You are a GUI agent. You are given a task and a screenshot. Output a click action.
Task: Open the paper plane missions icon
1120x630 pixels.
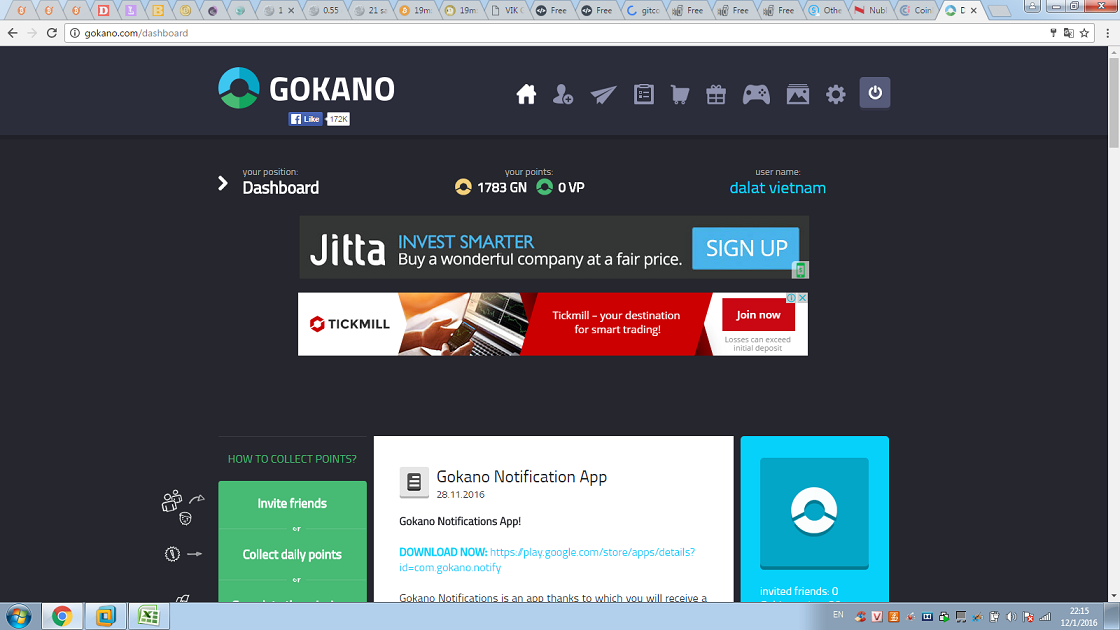click(x=603, y=94)
